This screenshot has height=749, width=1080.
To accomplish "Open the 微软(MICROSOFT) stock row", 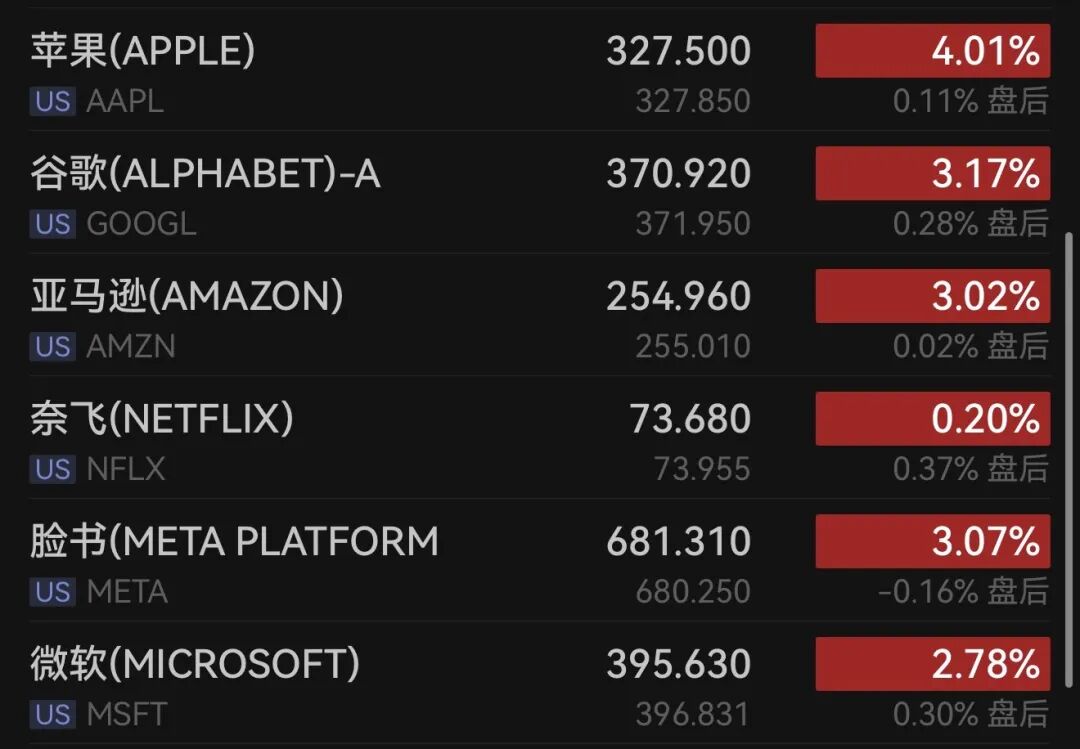I will pyautogui.click(x=540, y=682).
